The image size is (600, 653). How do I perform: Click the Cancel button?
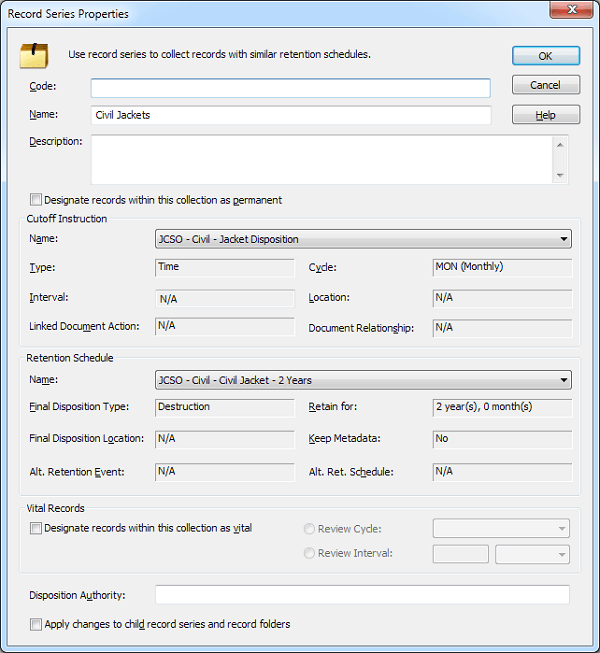[546, 85]
